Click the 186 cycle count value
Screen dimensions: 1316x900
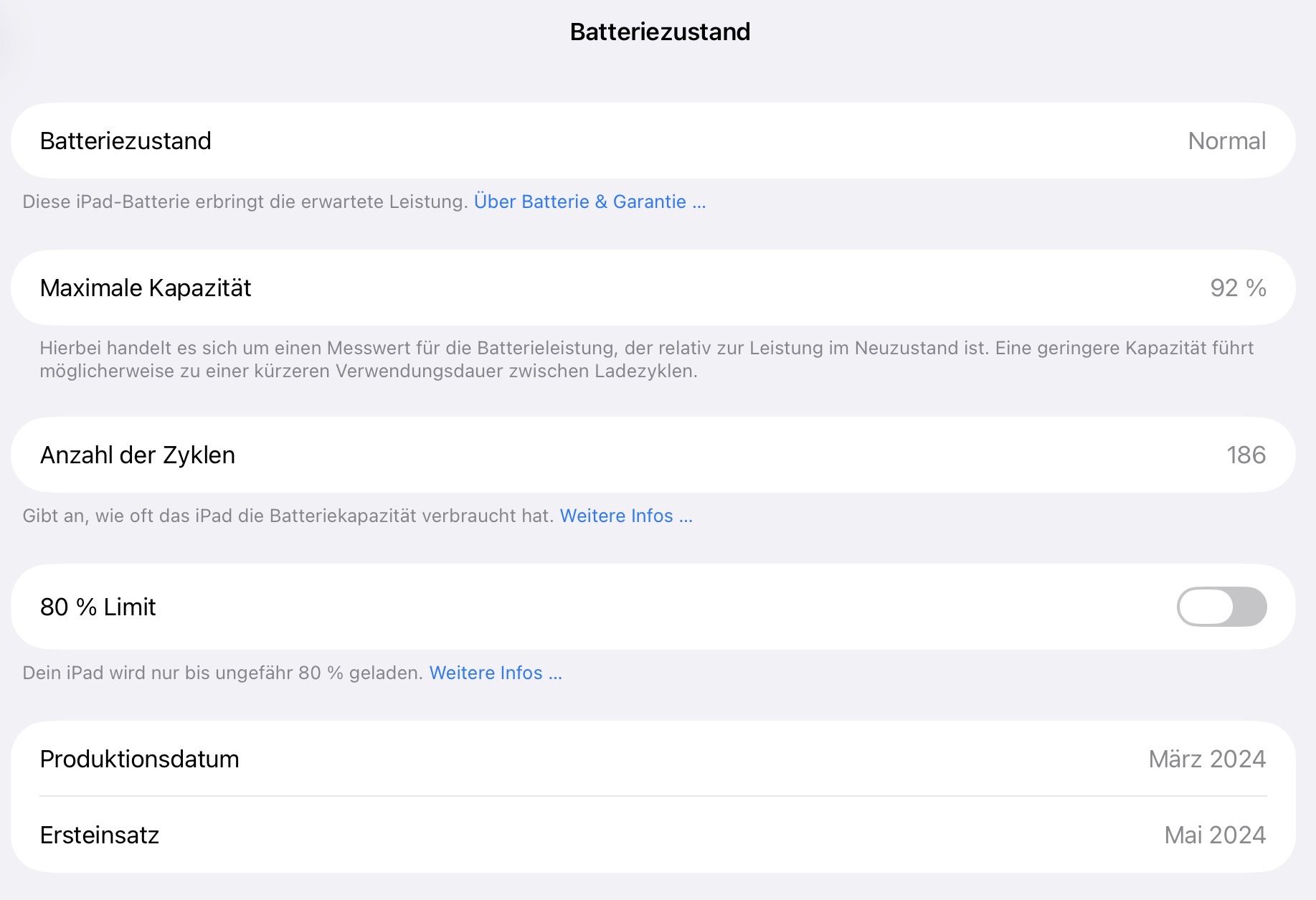coord(1246,455)
